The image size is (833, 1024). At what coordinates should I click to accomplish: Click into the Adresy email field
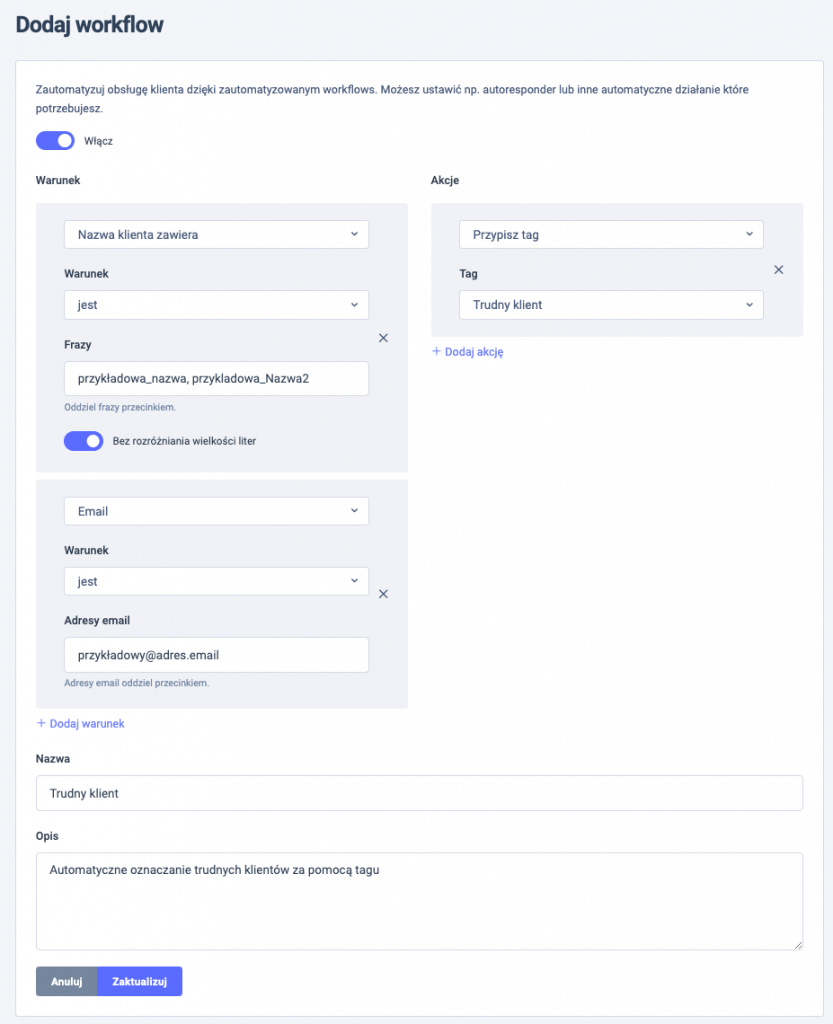point(216,655)
